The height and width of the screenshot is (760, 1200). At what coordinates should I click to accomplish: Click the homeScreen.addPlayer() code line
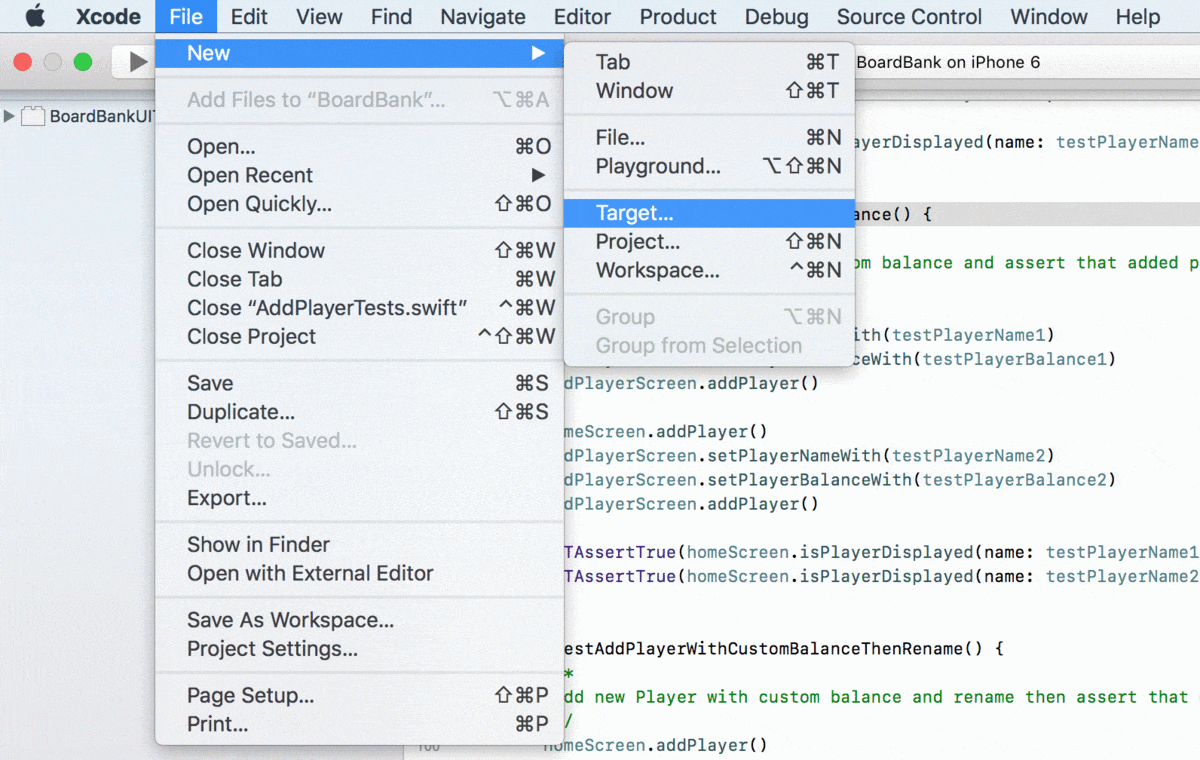pyautogui.click(x=655, y=745)
